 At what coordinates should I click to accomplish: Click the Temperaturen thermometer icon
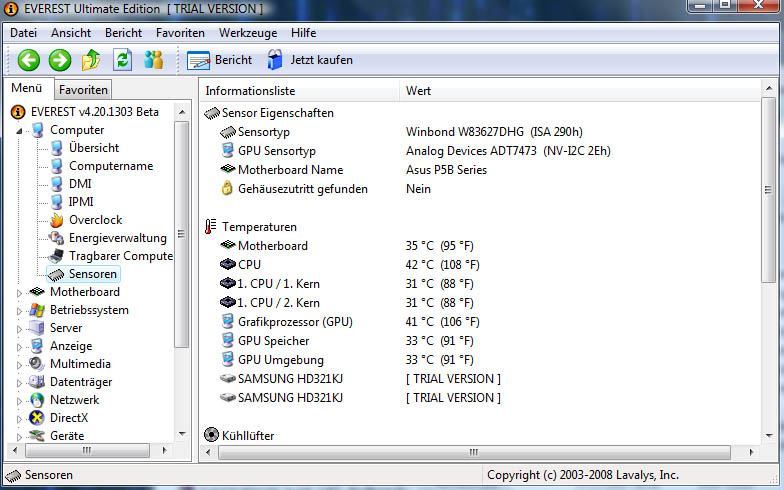click(210, 226)
